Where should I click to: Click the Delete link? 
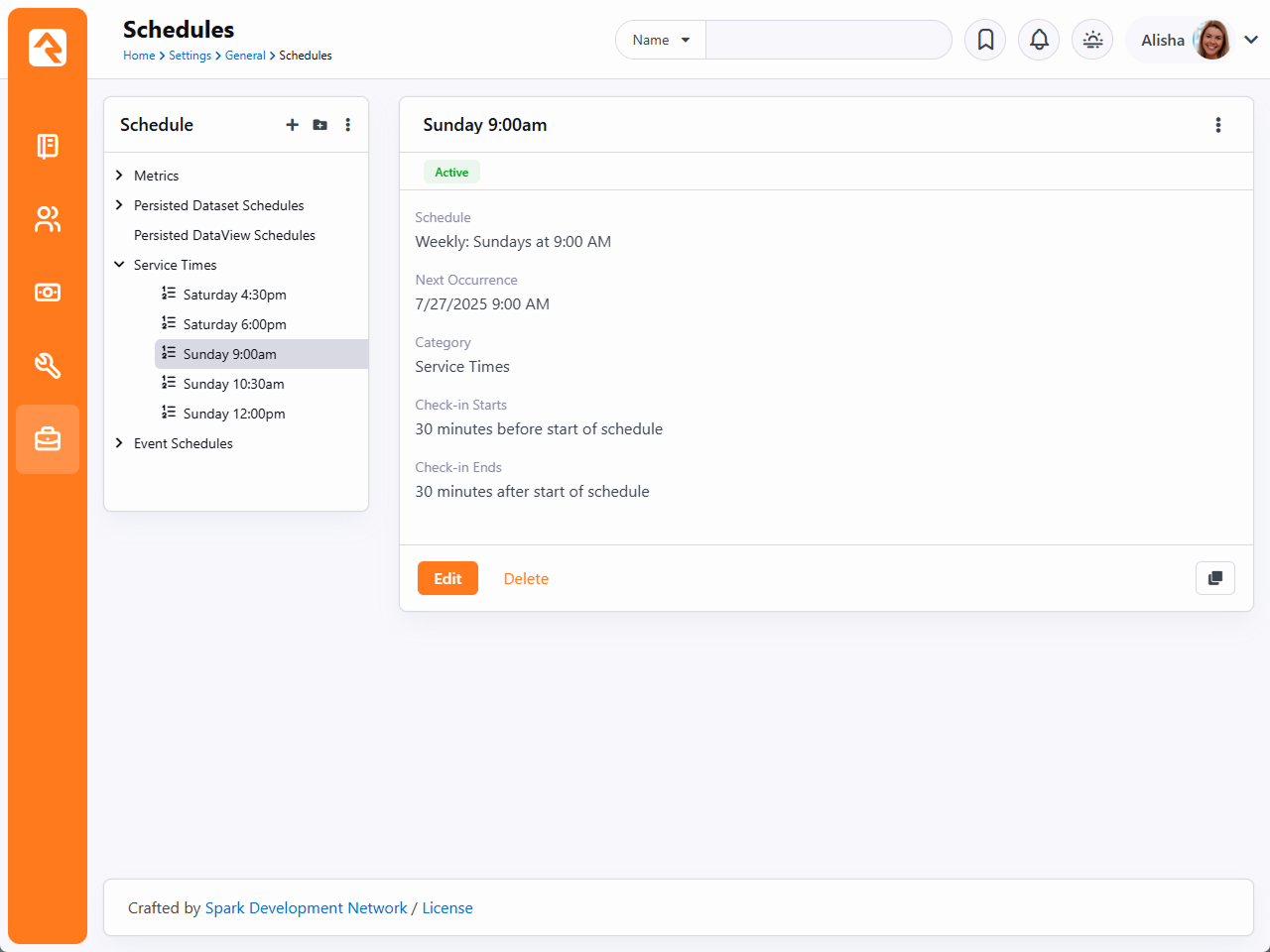click(526, 579)
